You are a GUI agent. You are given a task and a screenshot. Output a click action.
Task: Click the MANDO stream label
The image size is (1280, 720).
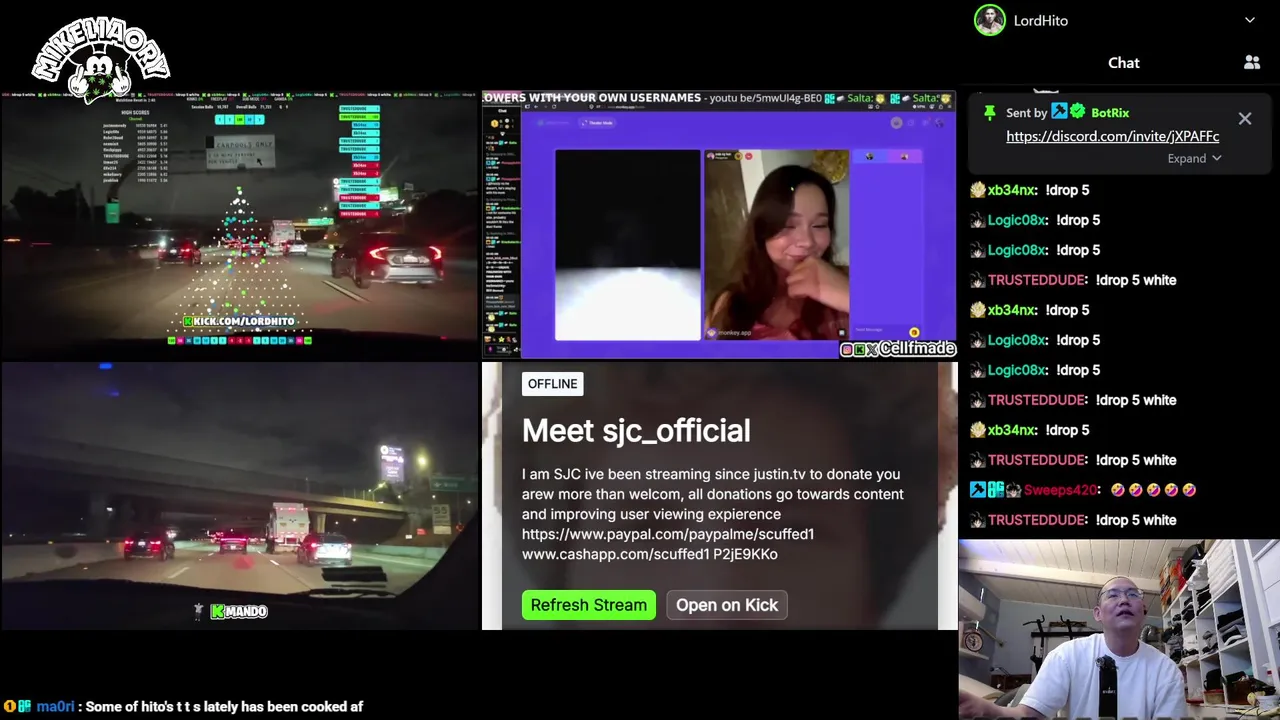239,611
